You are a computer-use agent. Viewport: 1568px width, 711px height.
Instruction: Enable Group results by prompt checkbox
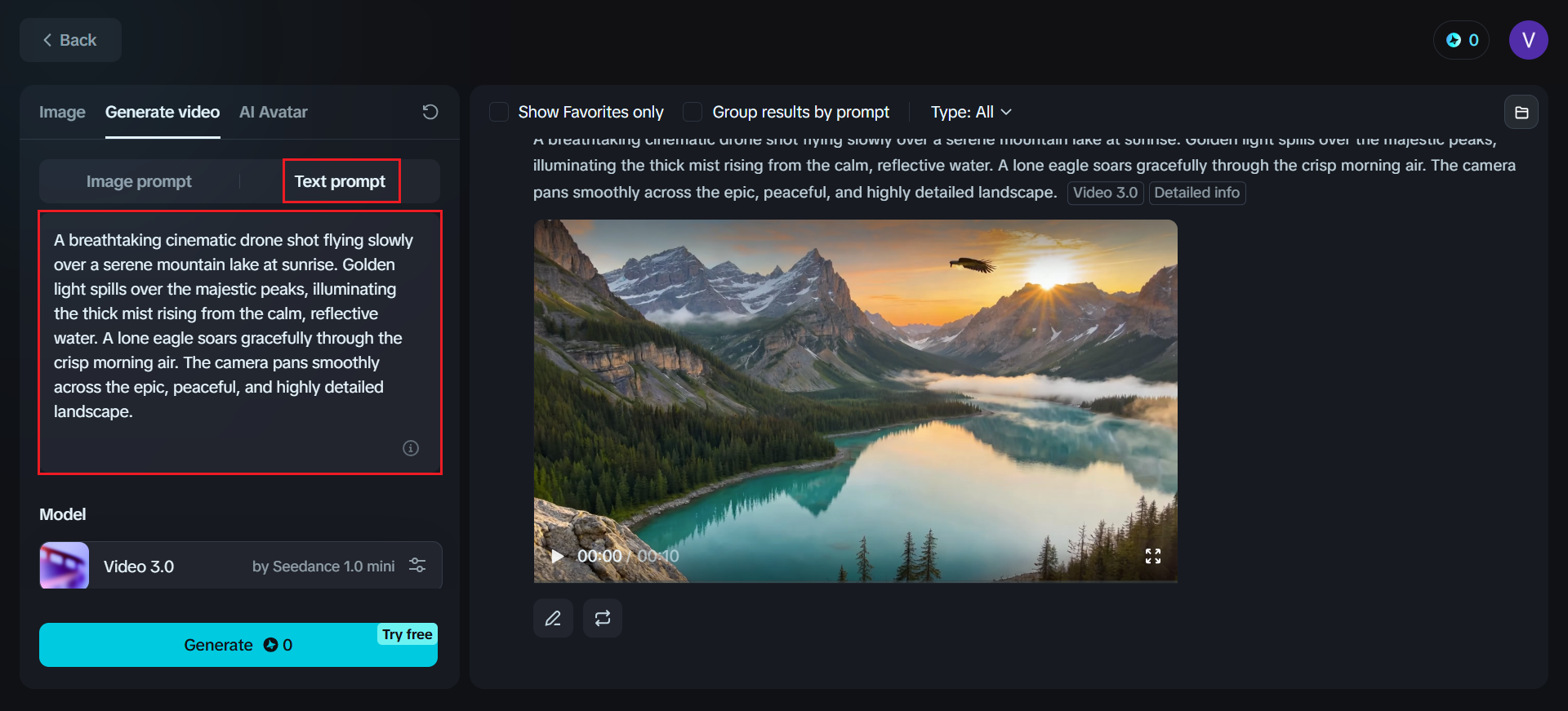(x=693, y=112)
